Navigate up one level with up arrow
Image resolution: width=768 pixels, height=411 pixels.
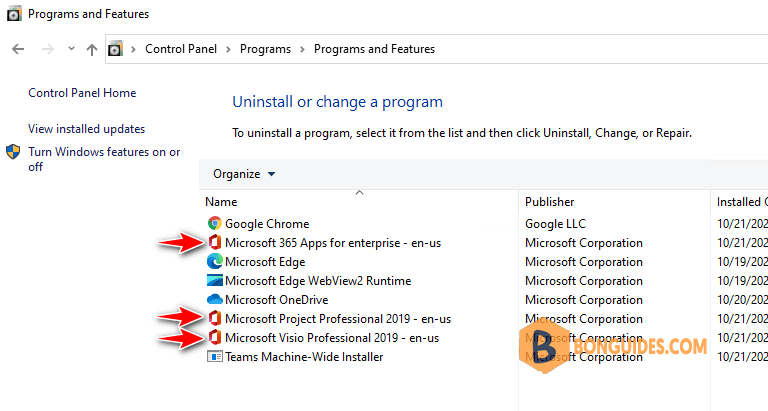pos(92,49)
